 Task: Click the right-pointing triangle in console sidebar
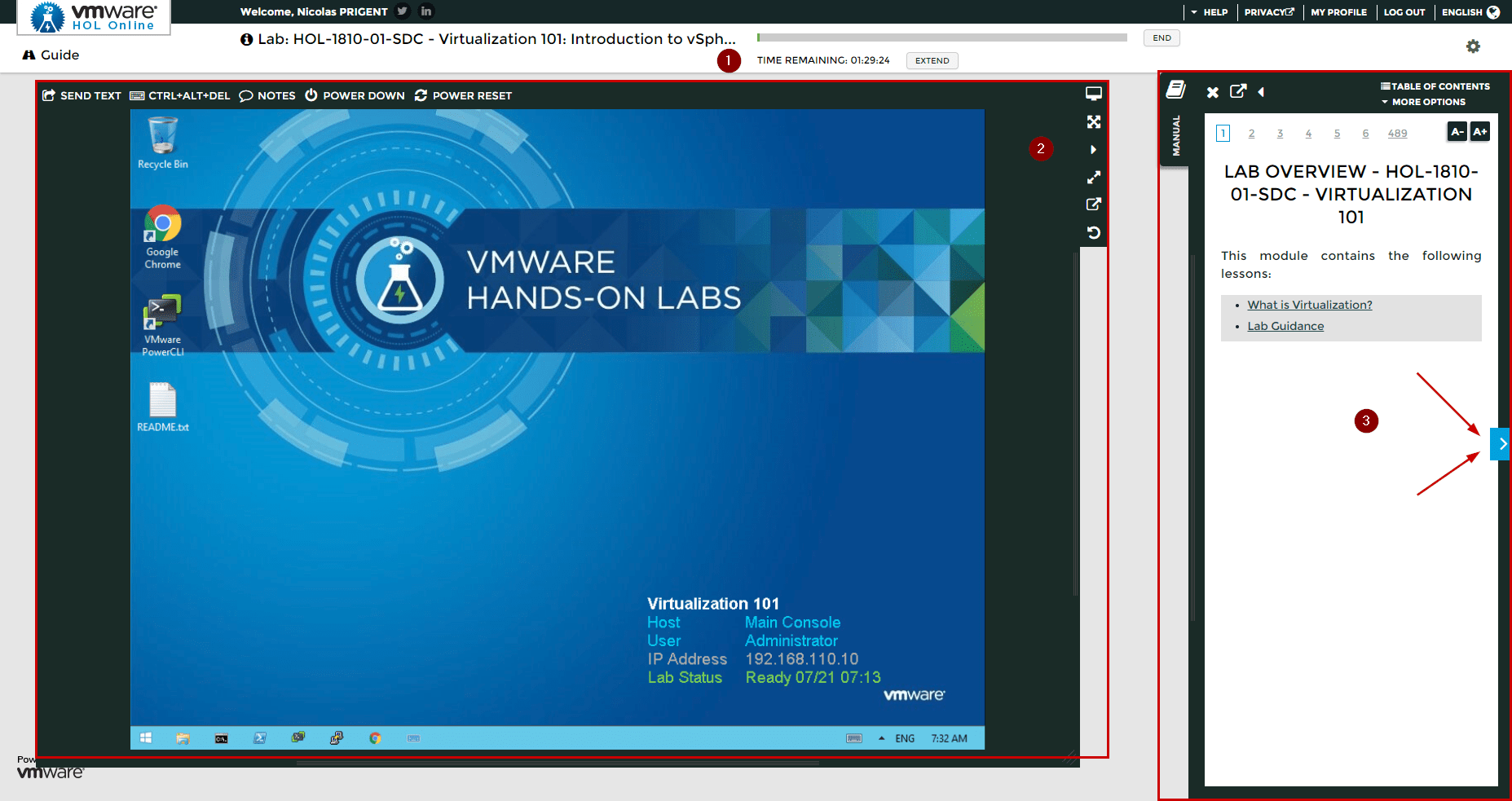[1093, 150]
